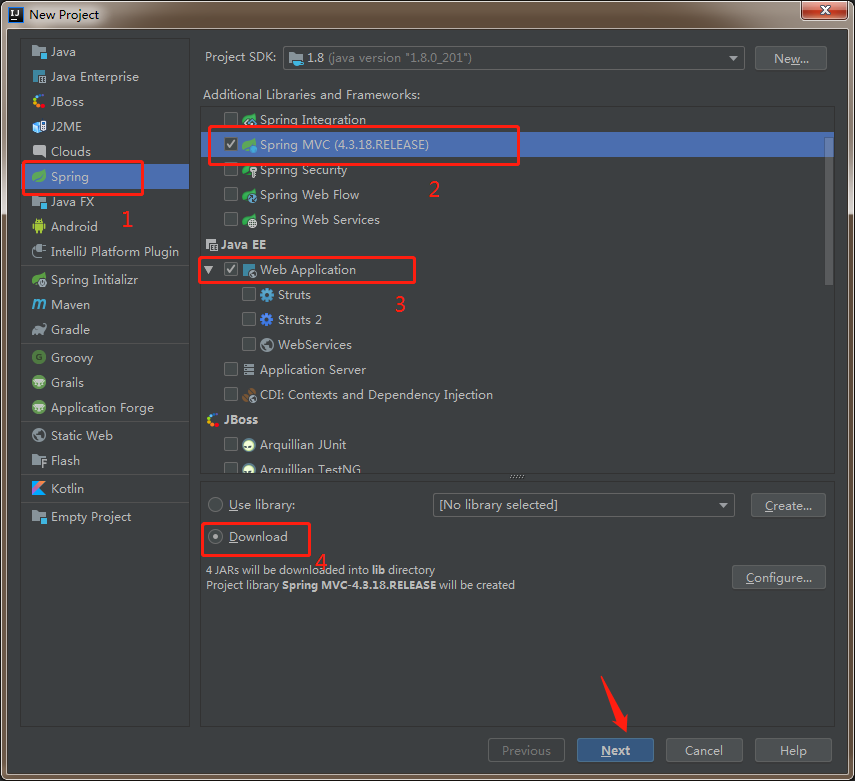Screen dimensions: 855x781
Task: Click the Configure... button
Action: point(779,577)
